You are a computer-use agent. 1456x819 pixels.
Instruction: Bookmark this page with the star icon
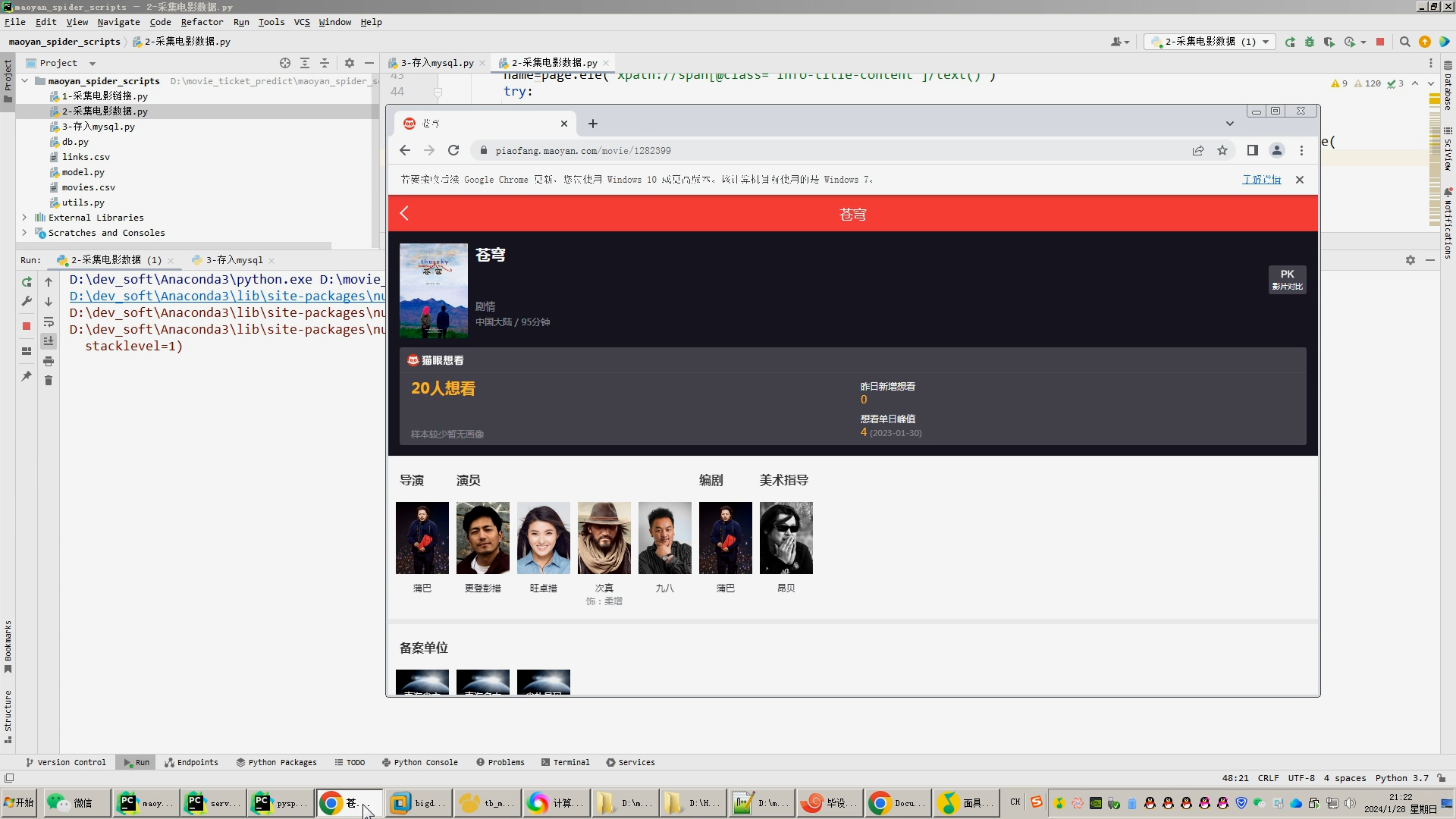(x=1222, y=151)
